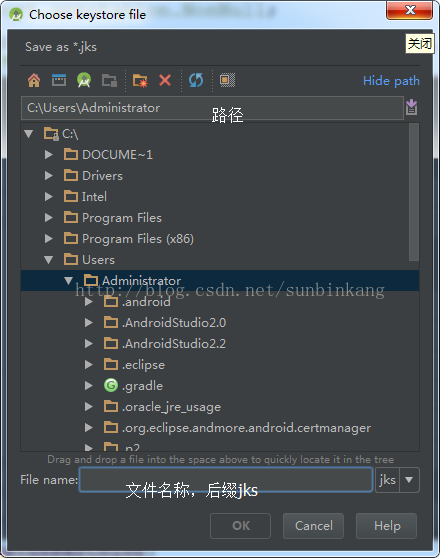This screenshot has width=440, height=558.
Task: Select the .android folder name
Action: pyautogui.click(x=146, y=302)
